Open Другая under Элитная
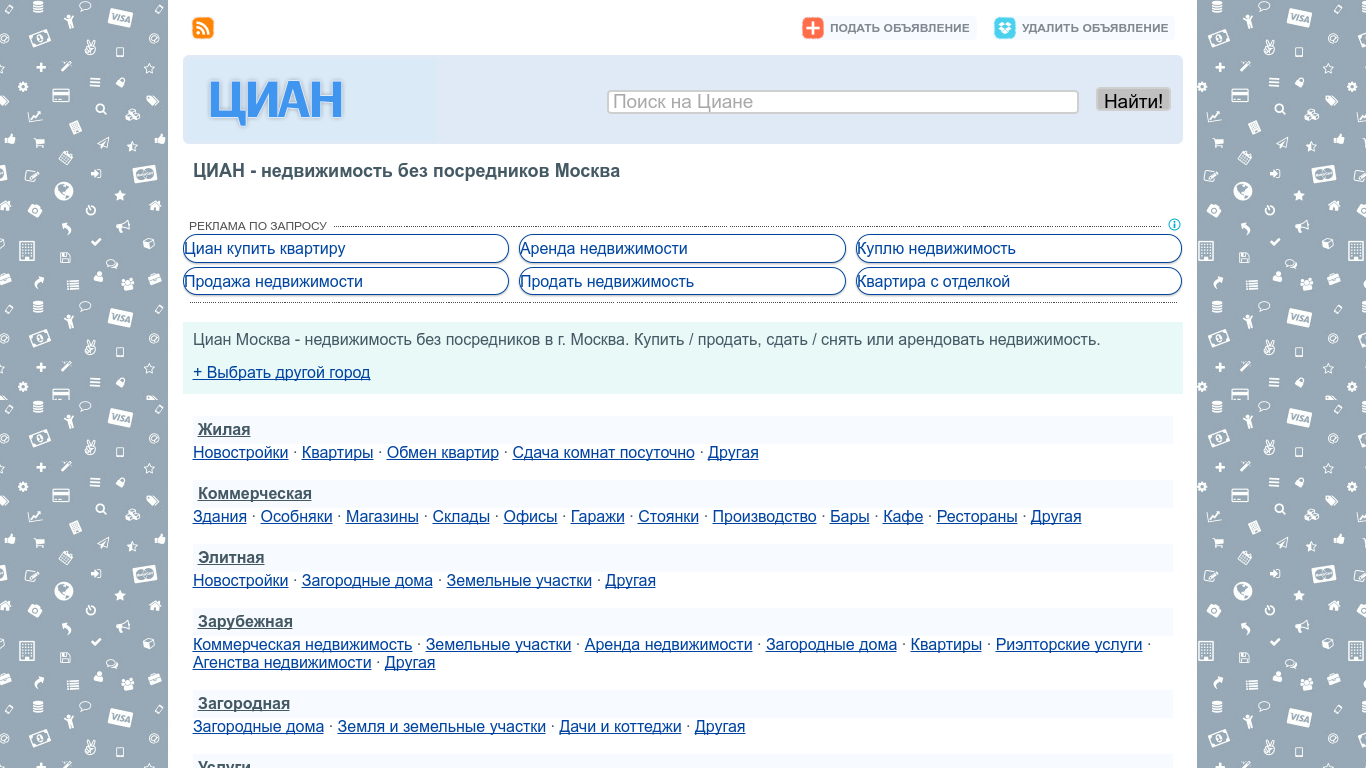1366x768 pixels. pyautogui.click(x=630, y=581)
